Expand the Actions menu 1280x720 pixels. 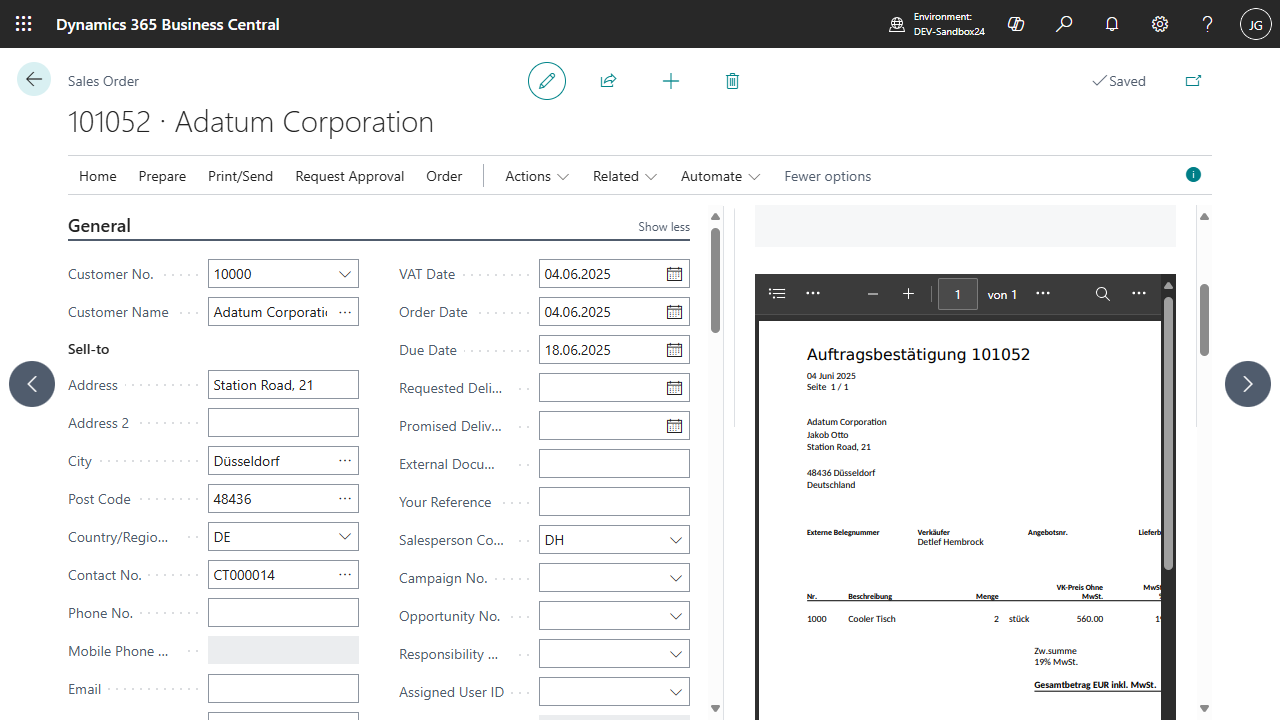click(536, 176)
